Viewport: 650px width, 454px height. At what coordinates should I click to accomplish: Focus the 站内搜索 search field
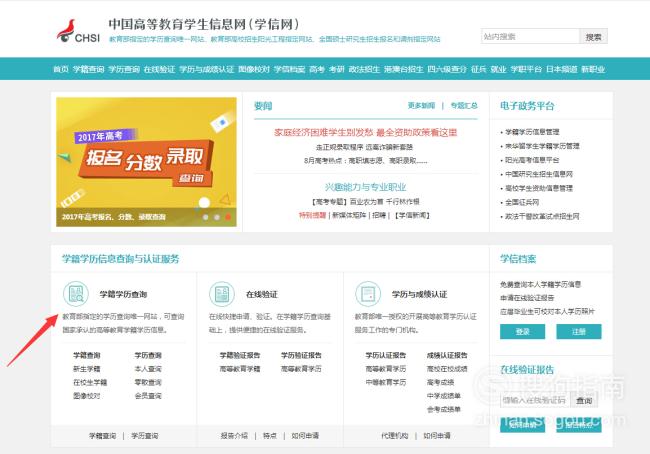point(530,36)
